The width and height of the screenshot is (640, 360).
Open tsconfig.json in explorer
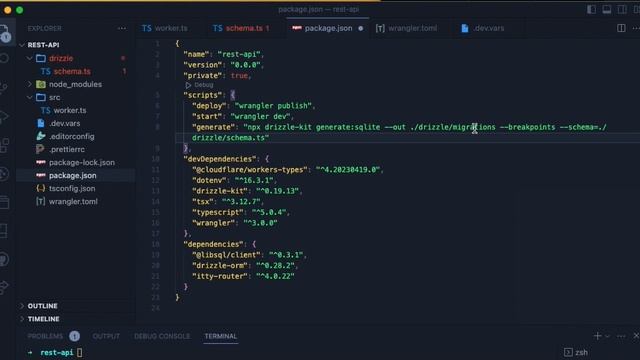[x=72, y=189]
